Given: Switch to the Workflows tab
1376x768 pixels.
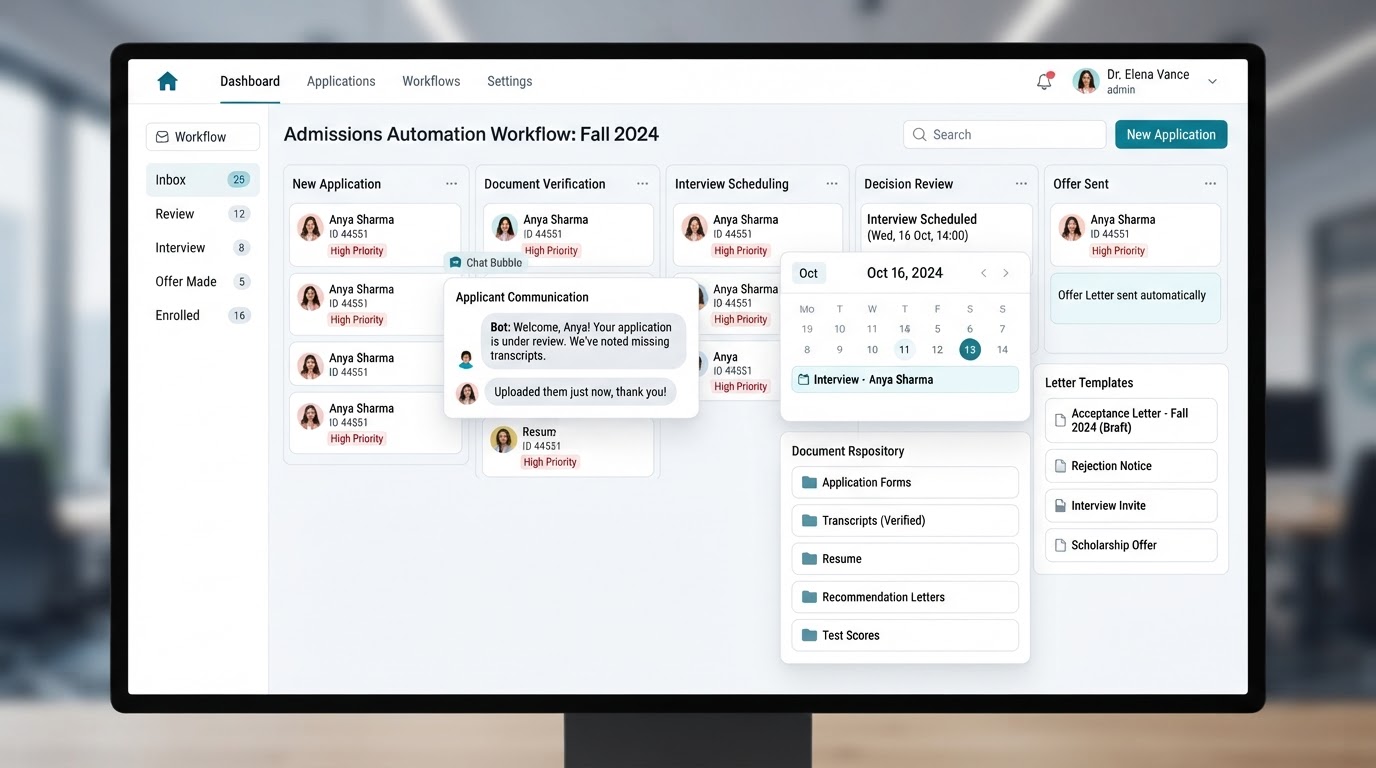Looking at the screenshot, I should click(x=431, y=82).
